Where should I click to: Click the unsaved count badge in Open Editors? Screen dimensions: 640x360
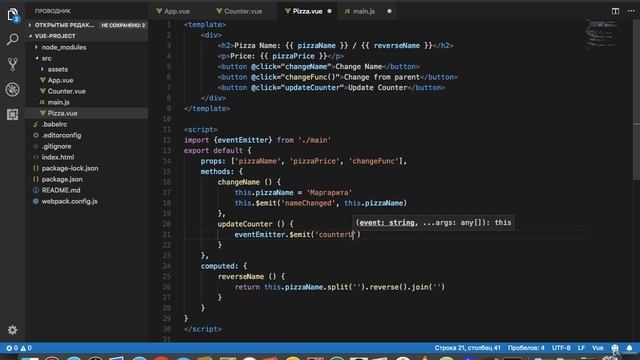[x=123, y=25]
